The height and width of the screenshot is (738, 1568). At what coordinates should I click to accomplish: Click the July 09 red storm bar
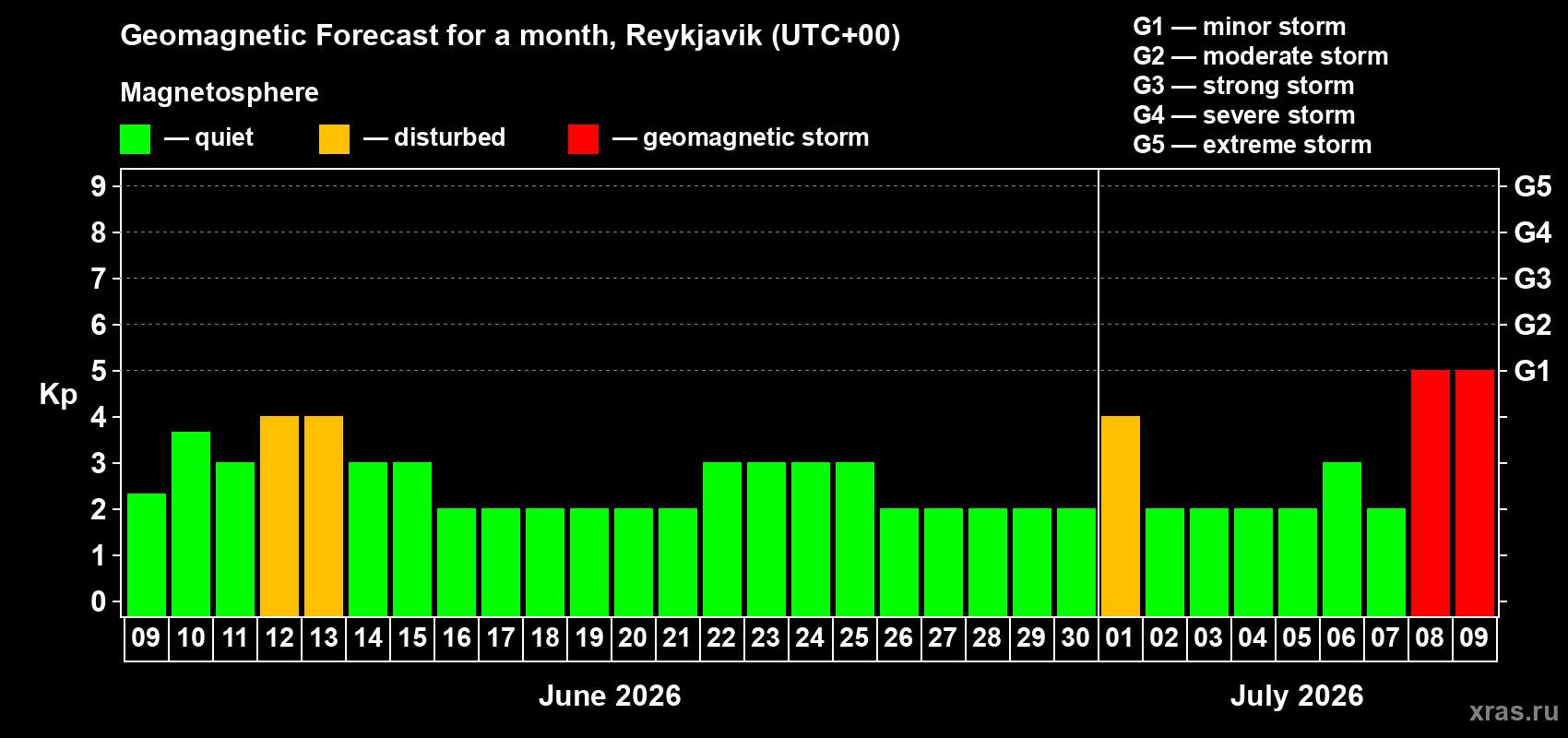tap(1475, 493)
